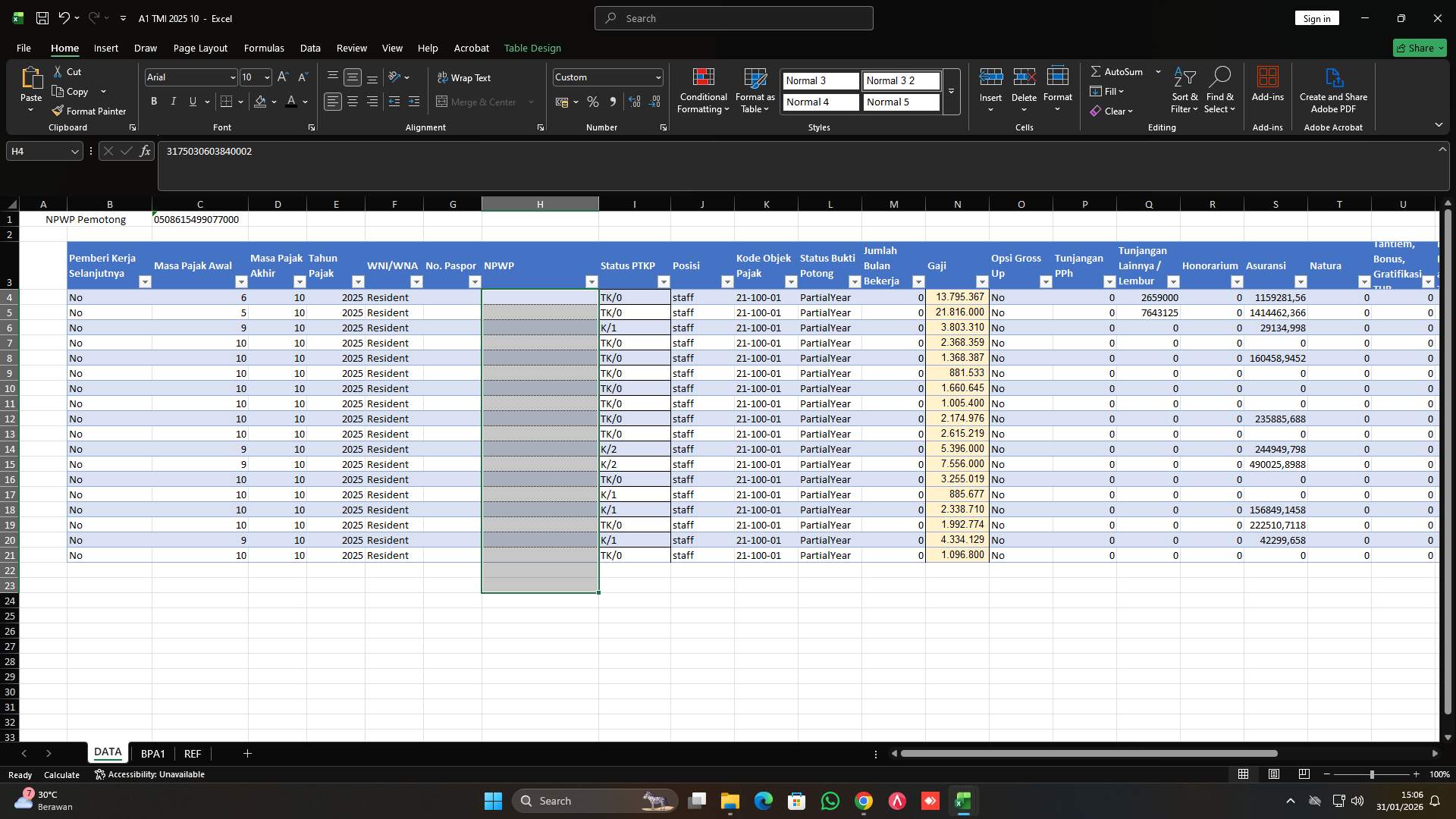Open Sort & Filter
This screenshot has height=819, width=1456.
(x=1185, y=89)
